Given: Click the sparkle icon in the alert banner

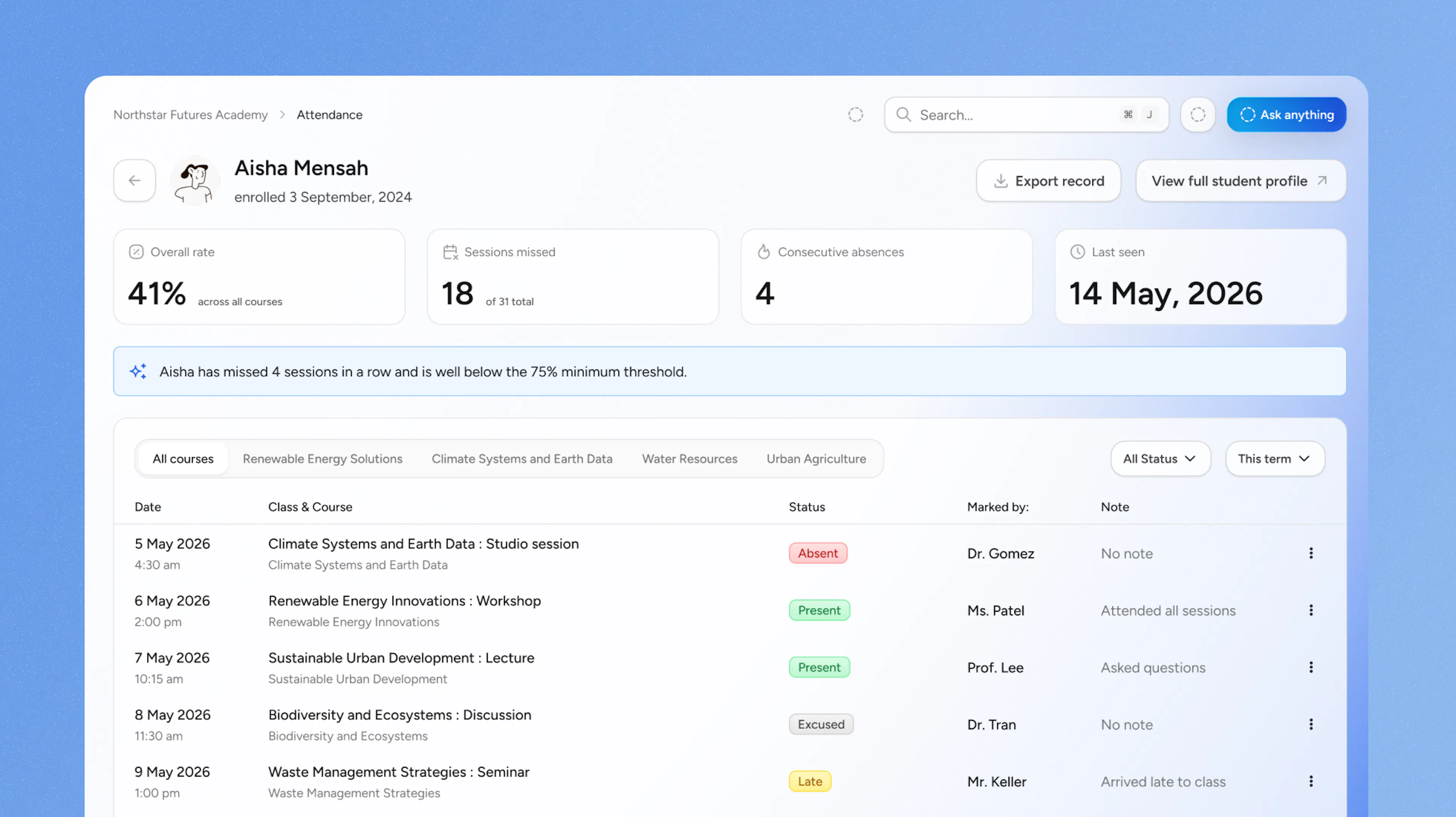Looking at the screenshot, I should pyautogui.click(x=138, y=371).
